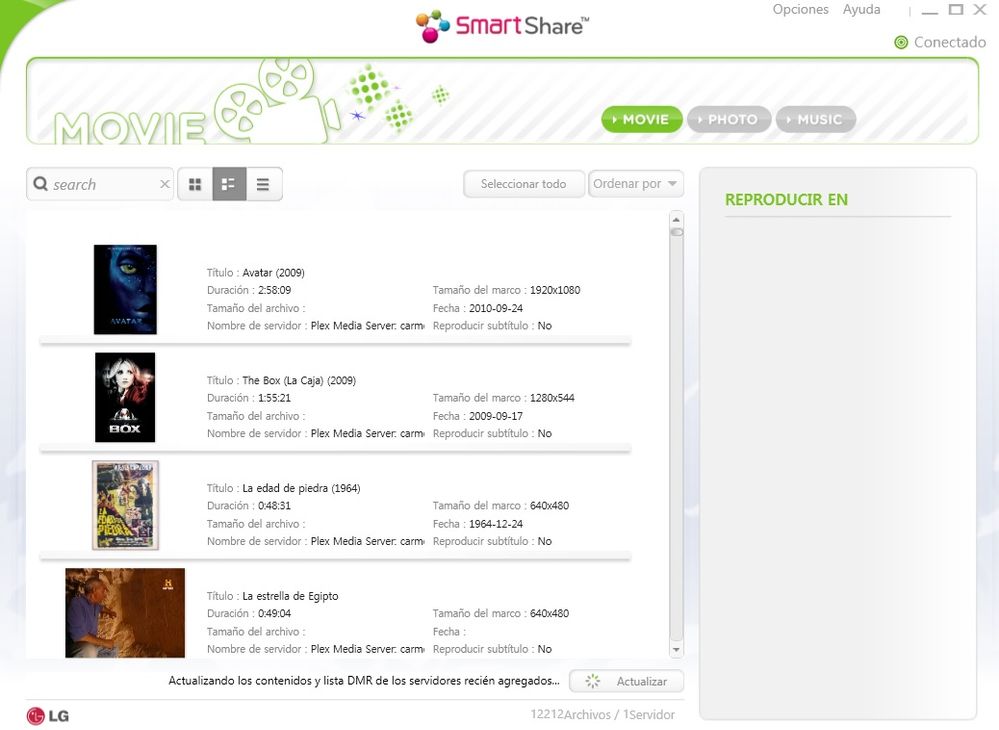The height and width of the screenshot is (730, 999).
Task: Open the Ayuda menu
Action: pyautogui.click(x=861, y=10)
